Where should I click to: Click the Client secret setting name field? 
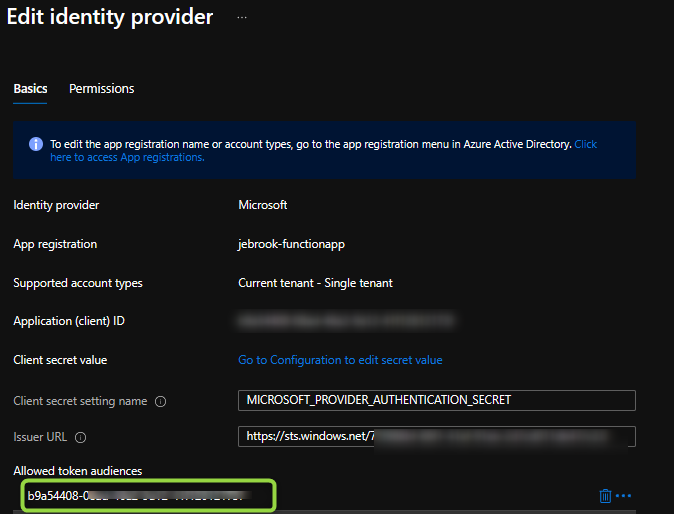click(x=437, y=400)
